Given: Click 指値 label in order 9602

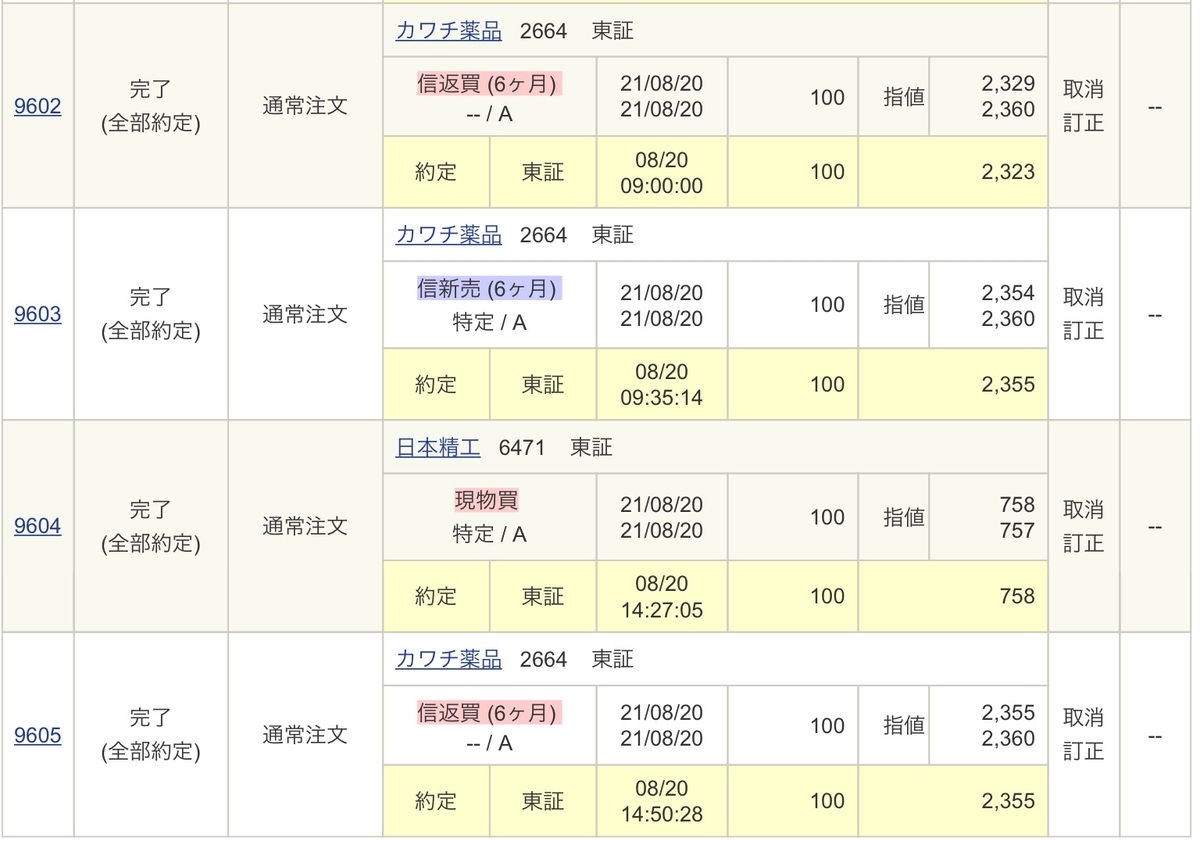Looking at the screenshot, I should (904, 97).
